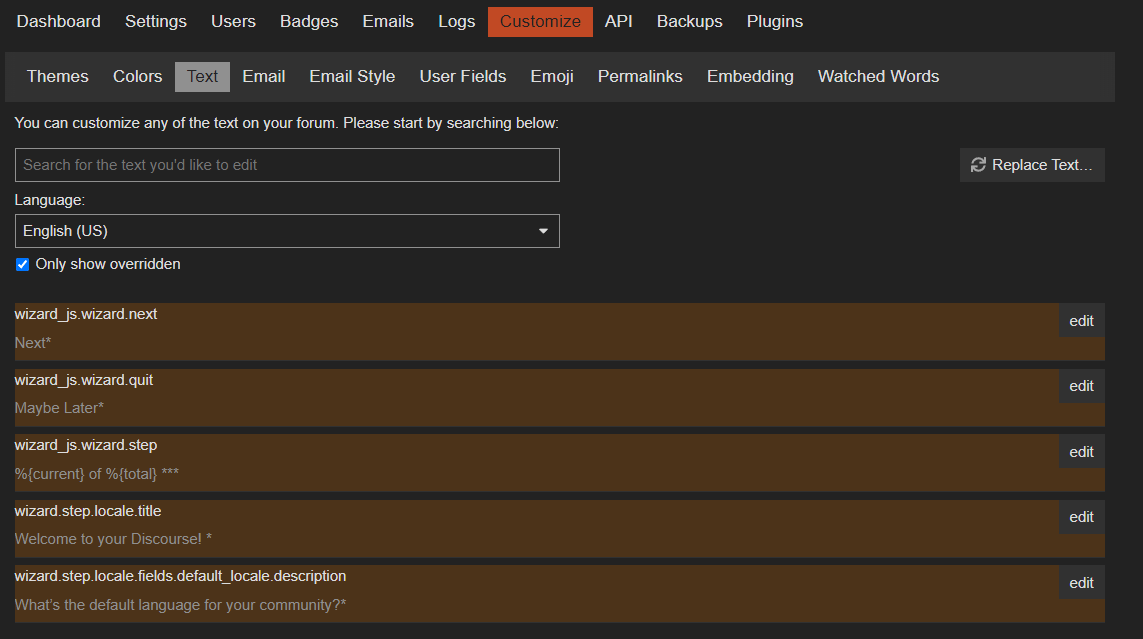The width and height of the screenshot is (1143, 639).
Task: Open the Plugins admin section
Action: [775, 22]
